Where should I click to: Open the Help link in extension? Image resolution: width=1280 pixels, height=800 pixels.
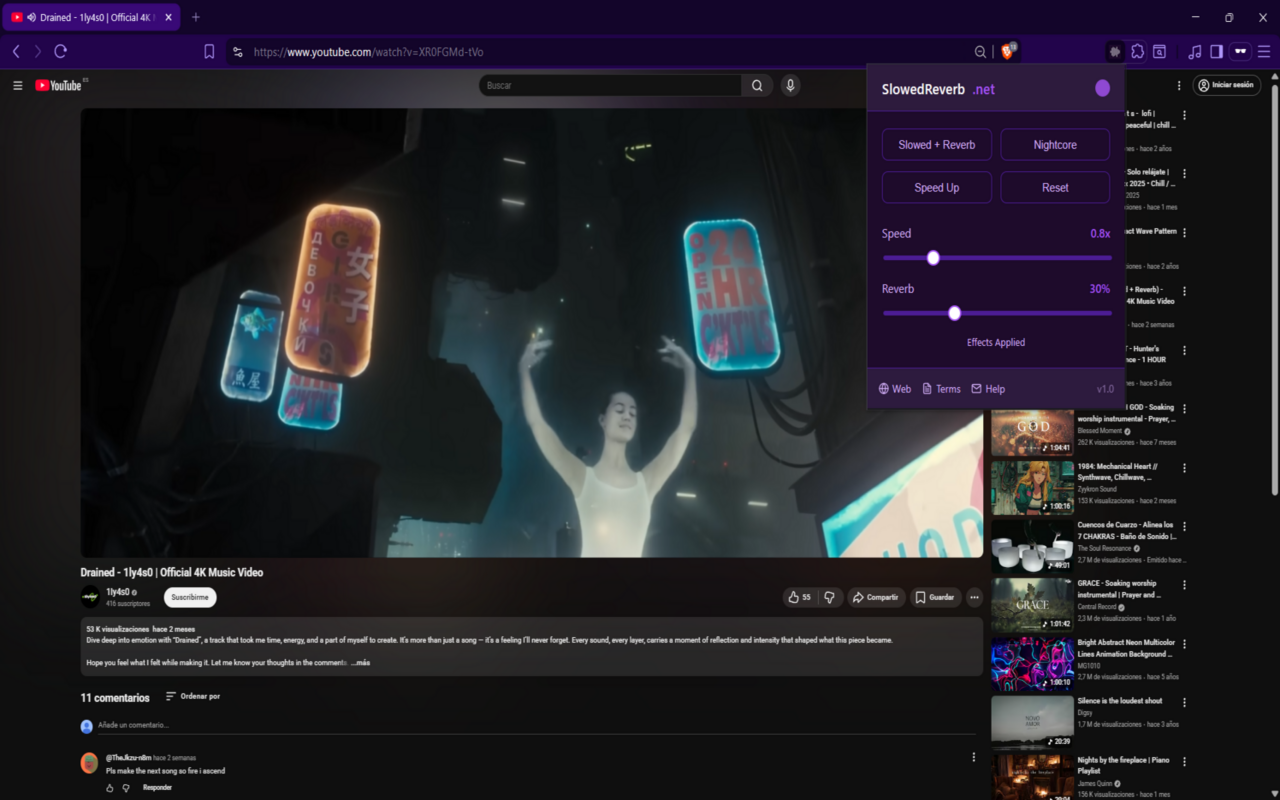click(x=988, y=389)
